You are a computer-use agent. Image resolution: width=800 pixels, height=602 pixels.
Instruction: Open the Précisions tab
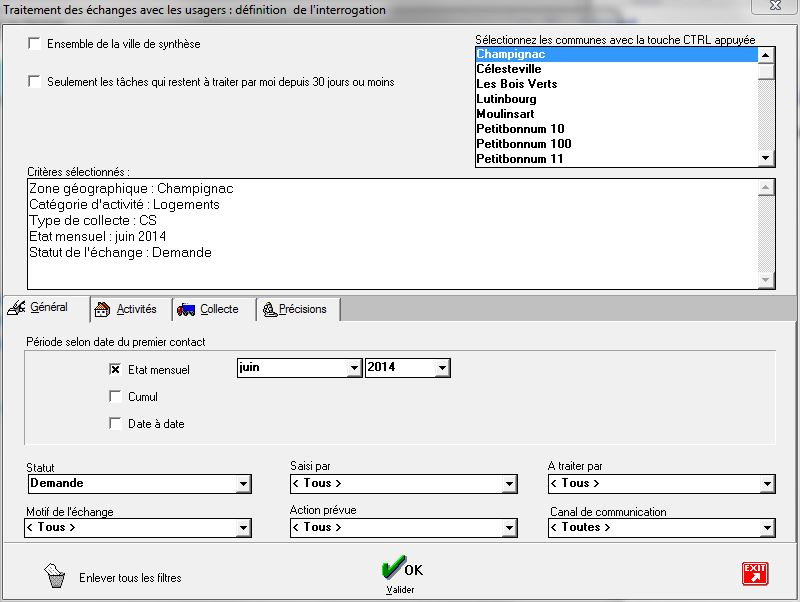pos(296,310)
